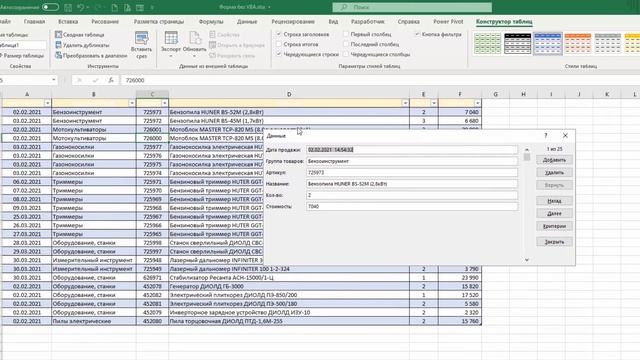
Task: Select cell with text Пила торцовочная ДИОЛД ПТД-1,6М-255
Action: click(289, 321)
